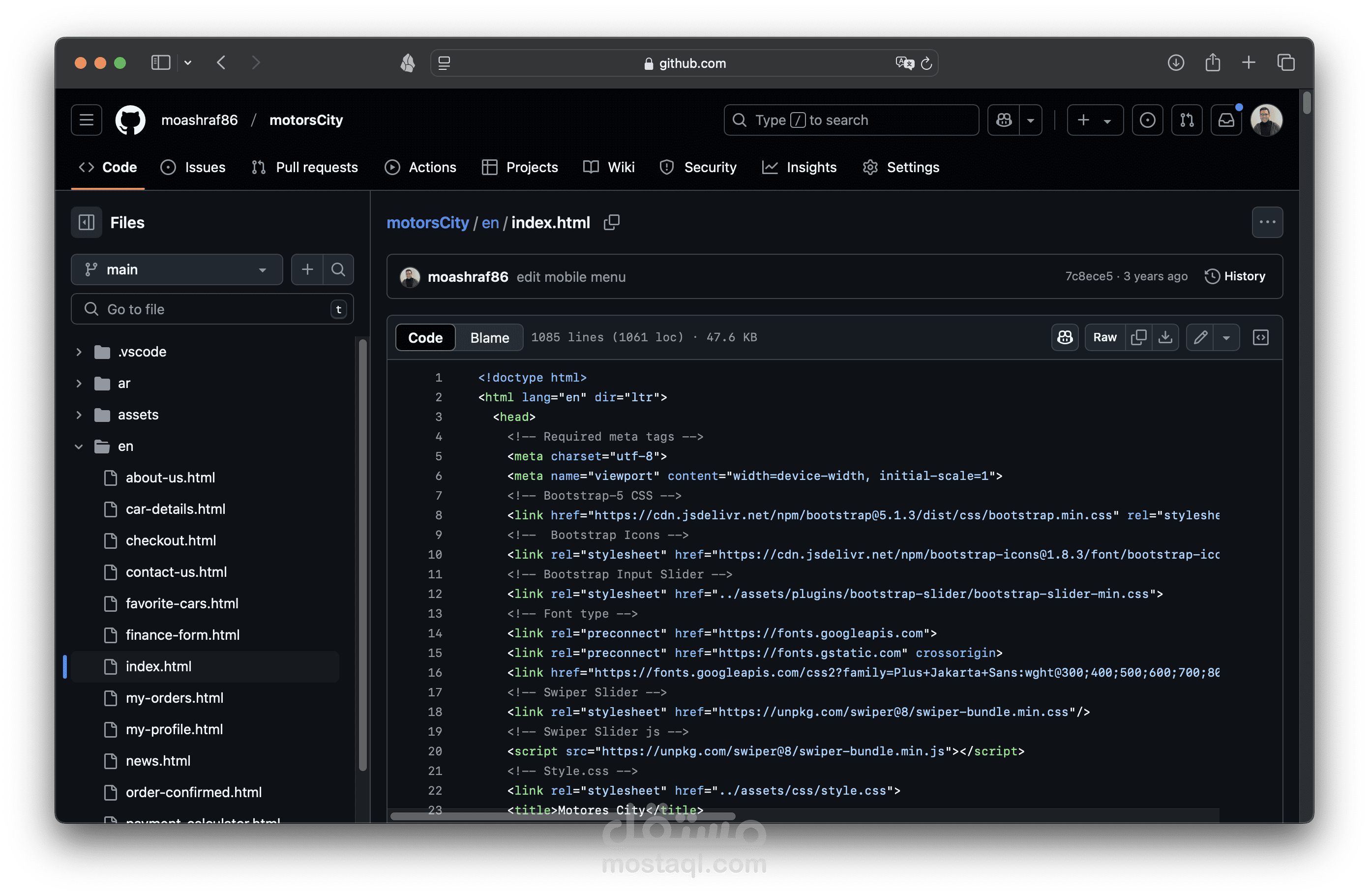Click the file tree vertical scrollbar

click(362, 555)
